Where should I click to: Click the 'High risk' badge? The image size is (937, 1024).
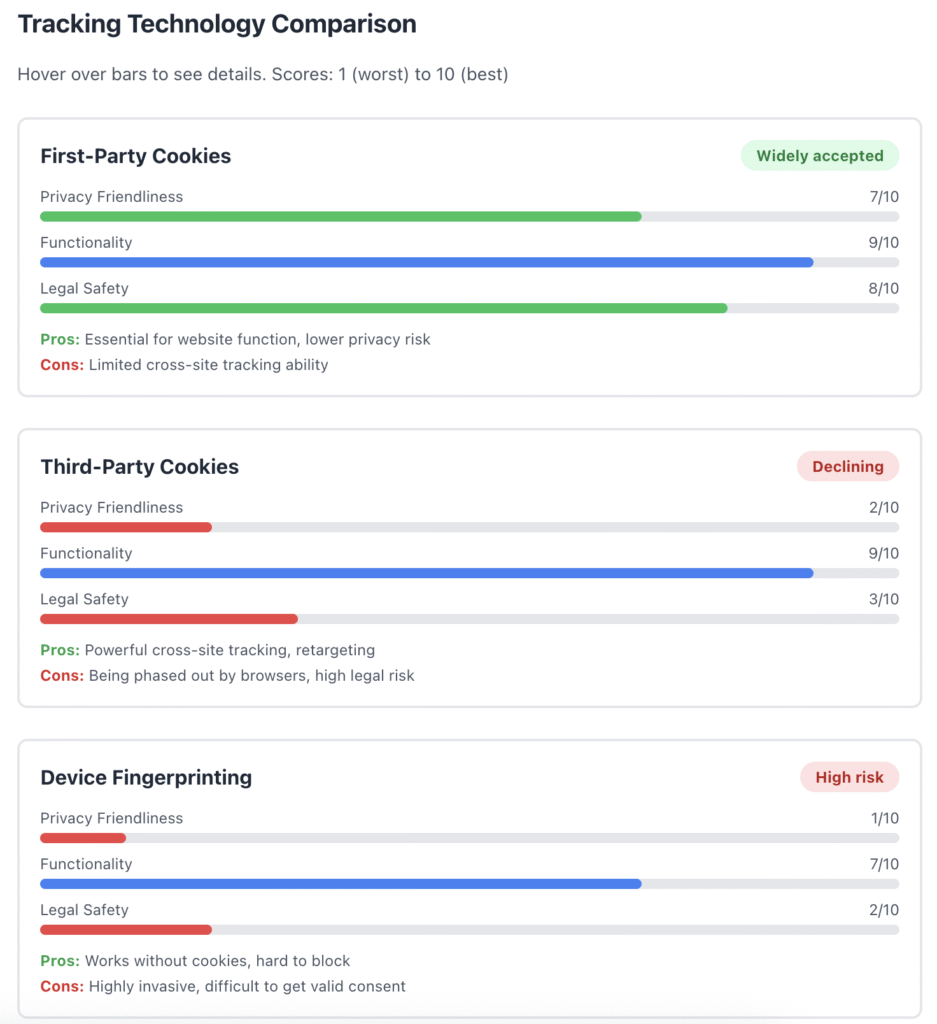(848, 777)
